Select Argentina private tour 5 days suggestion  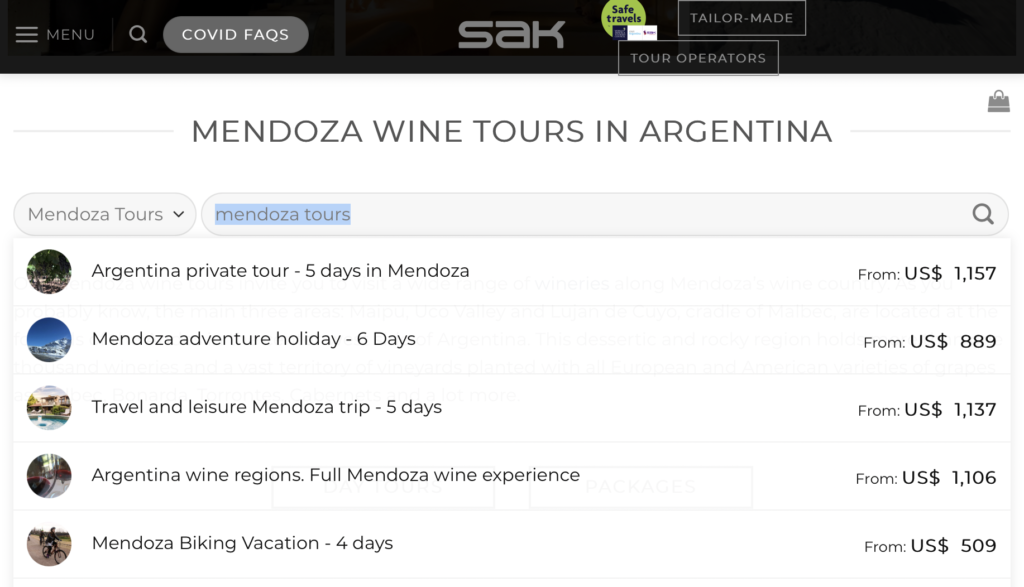click(280, 271)
